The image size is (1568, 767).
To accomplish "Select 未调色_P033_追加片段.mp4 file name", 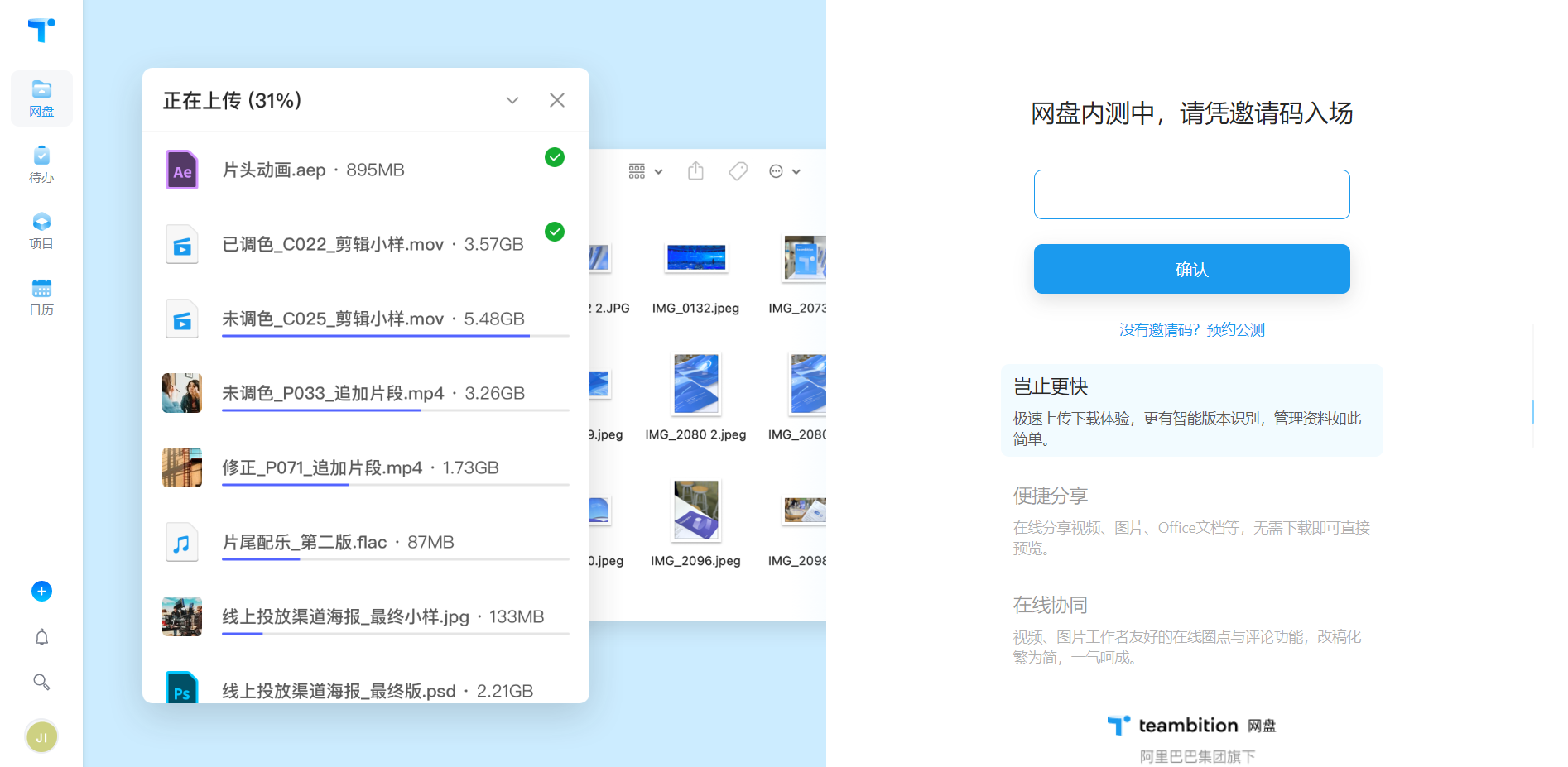I will coord(333,393).
